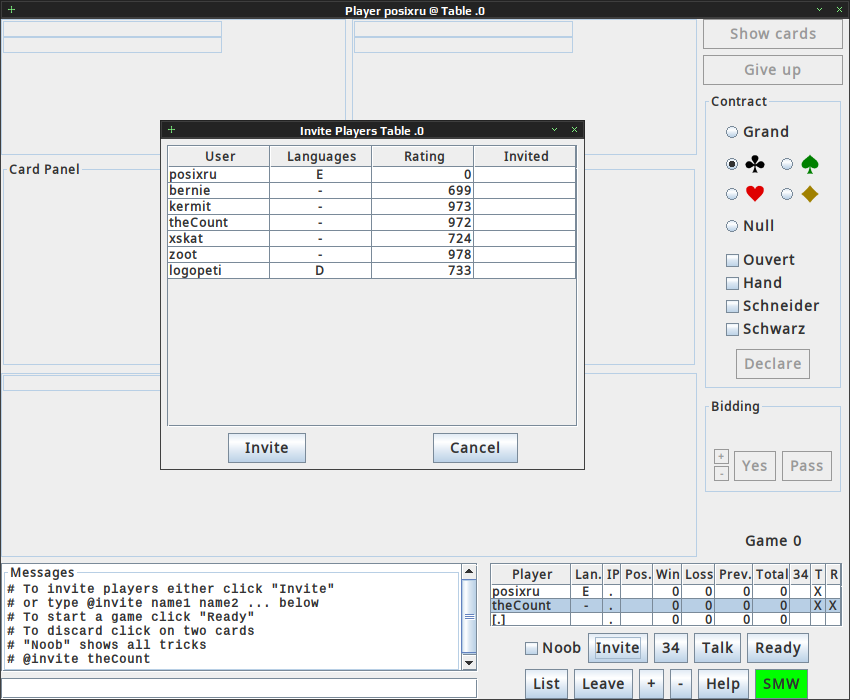
Task: Check the Schneider option
Action: 732,306
